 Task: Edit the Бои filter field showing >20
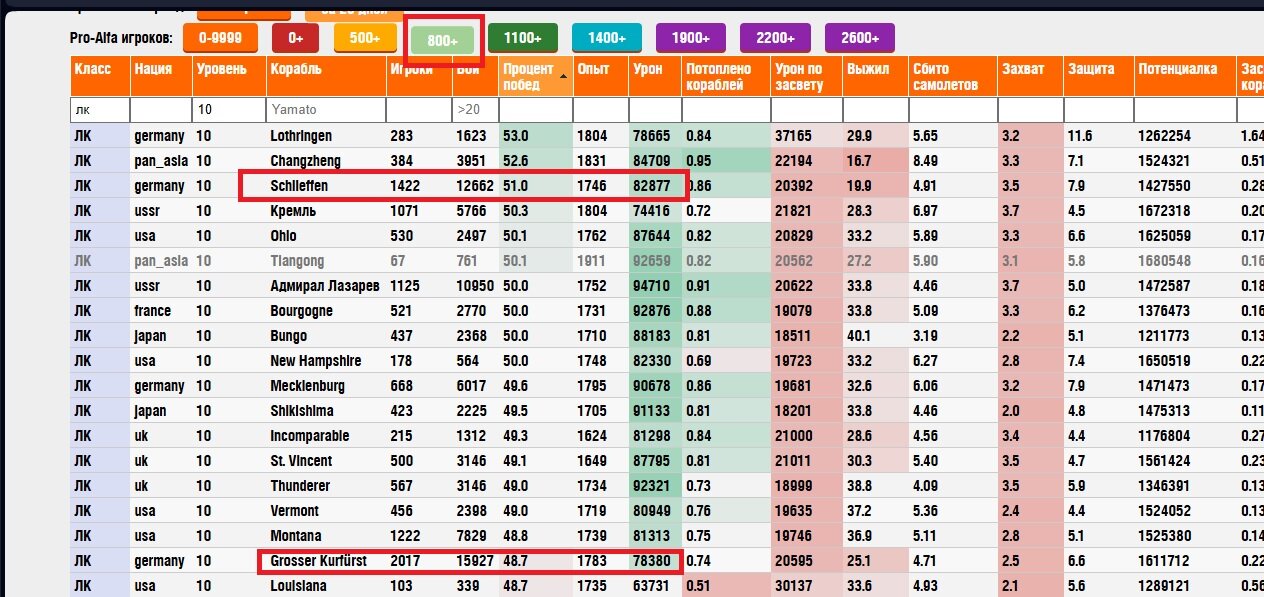pyautogui.click(x=473, y=110)
